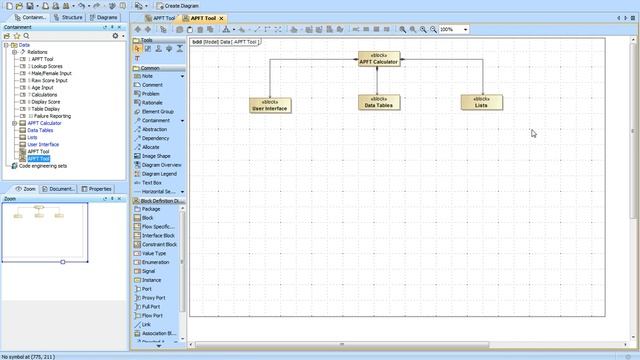This screenshot has width=640, height=360.
Task: Switch to the Zoom panel tab
Action: [25, 189]
